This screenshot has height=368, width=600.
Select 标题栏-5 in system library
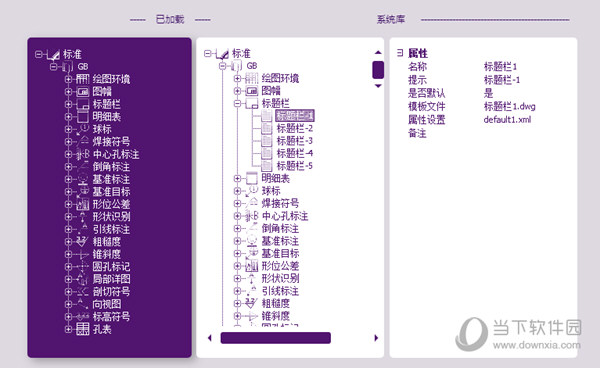[295, 166]
